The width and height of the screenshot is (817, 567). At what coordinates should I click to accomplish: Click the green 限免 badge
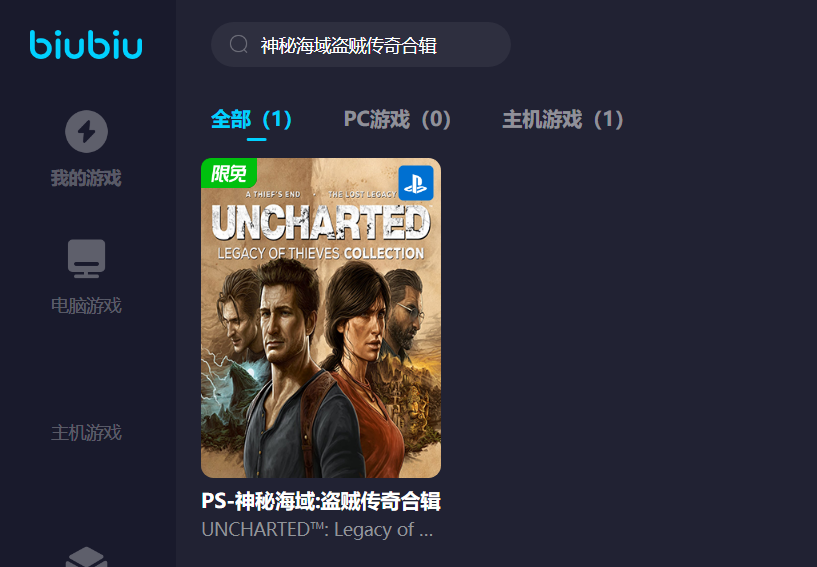click(x=229, y=172)
